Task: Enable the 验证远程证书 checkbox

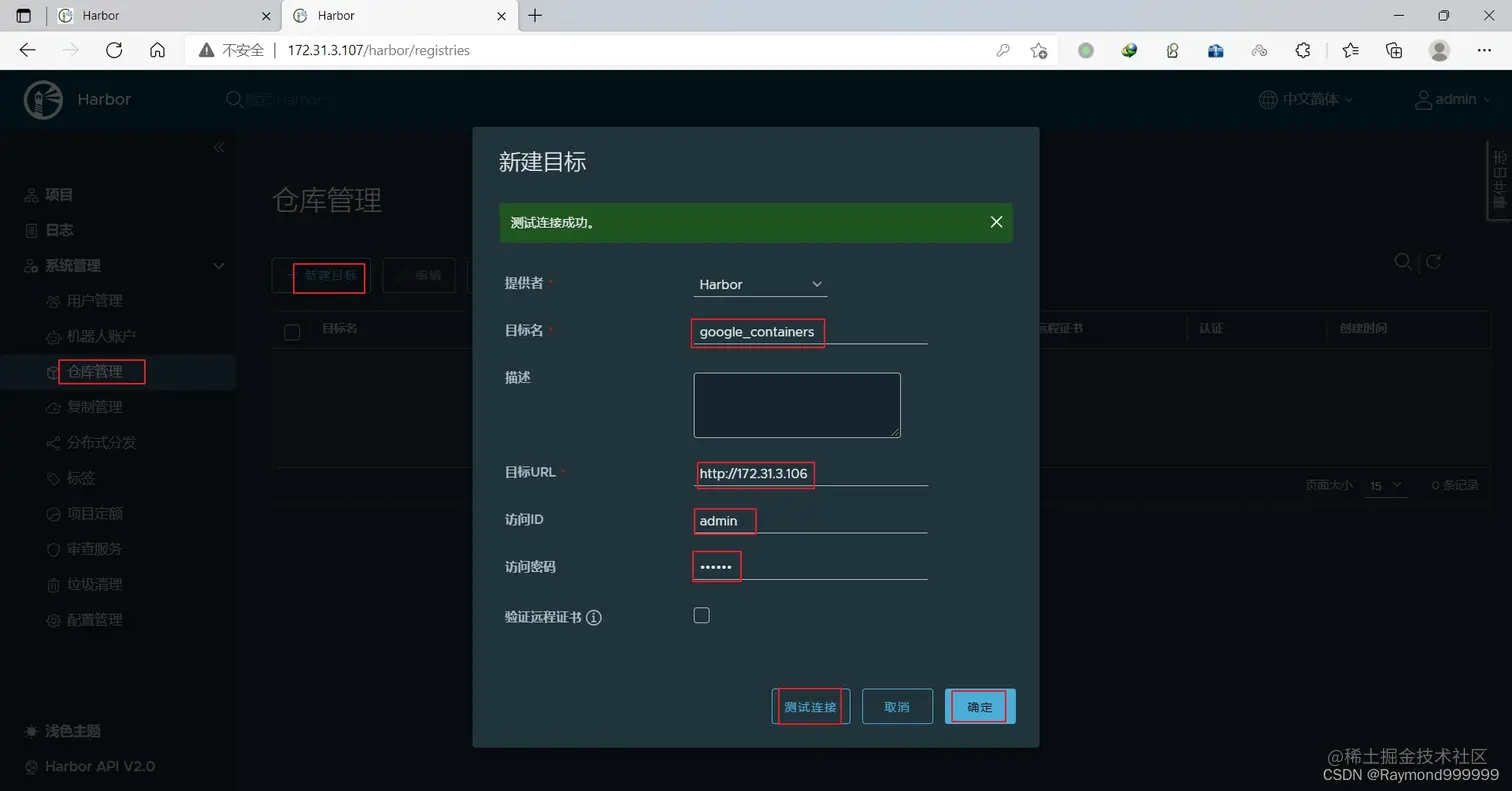Action: 701,615
